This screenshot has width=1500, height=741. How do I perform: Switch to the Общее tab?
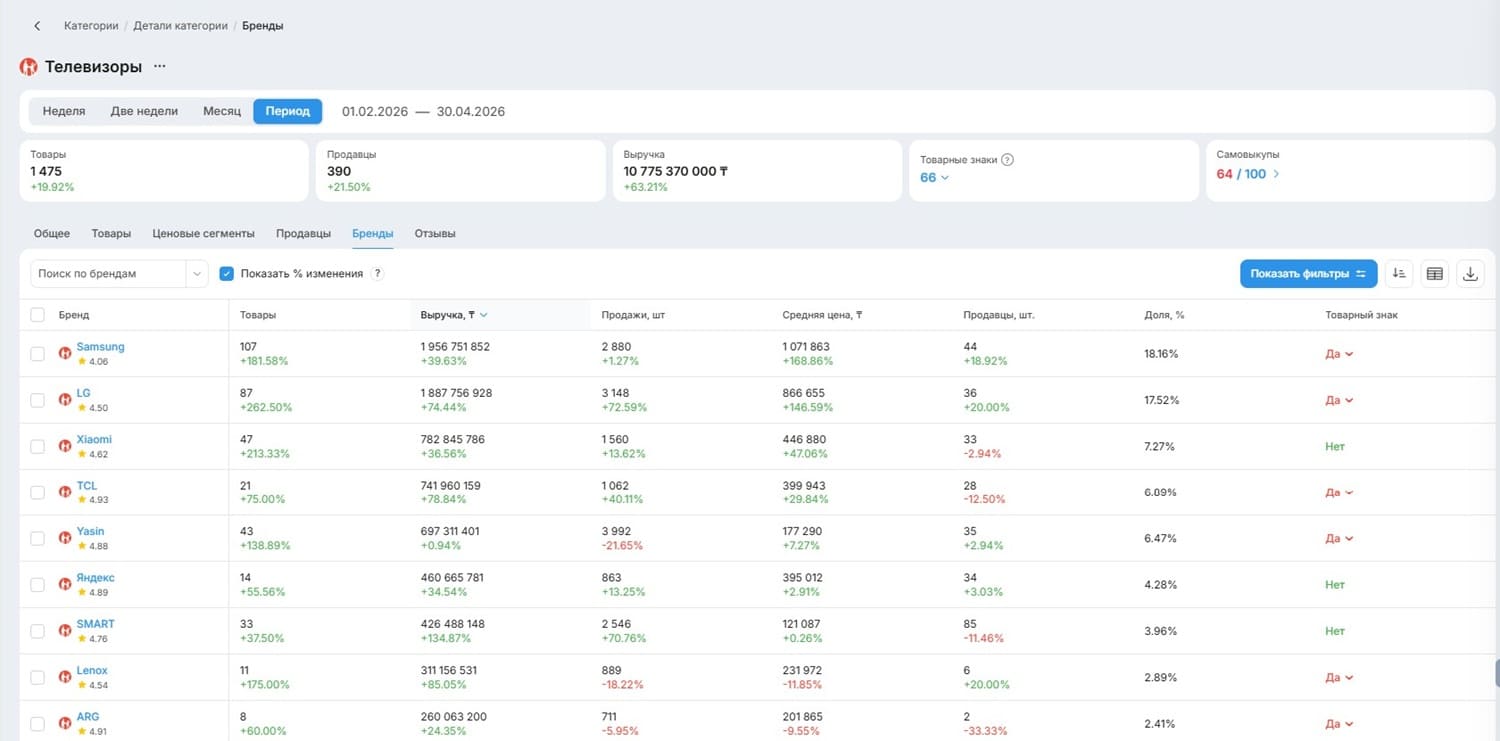pyautogui.click(x=52, y=234)
